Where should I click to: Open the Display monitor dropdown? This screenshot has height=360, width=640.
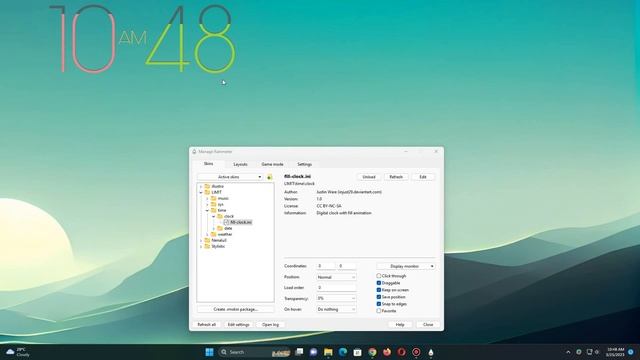[406, 266]
